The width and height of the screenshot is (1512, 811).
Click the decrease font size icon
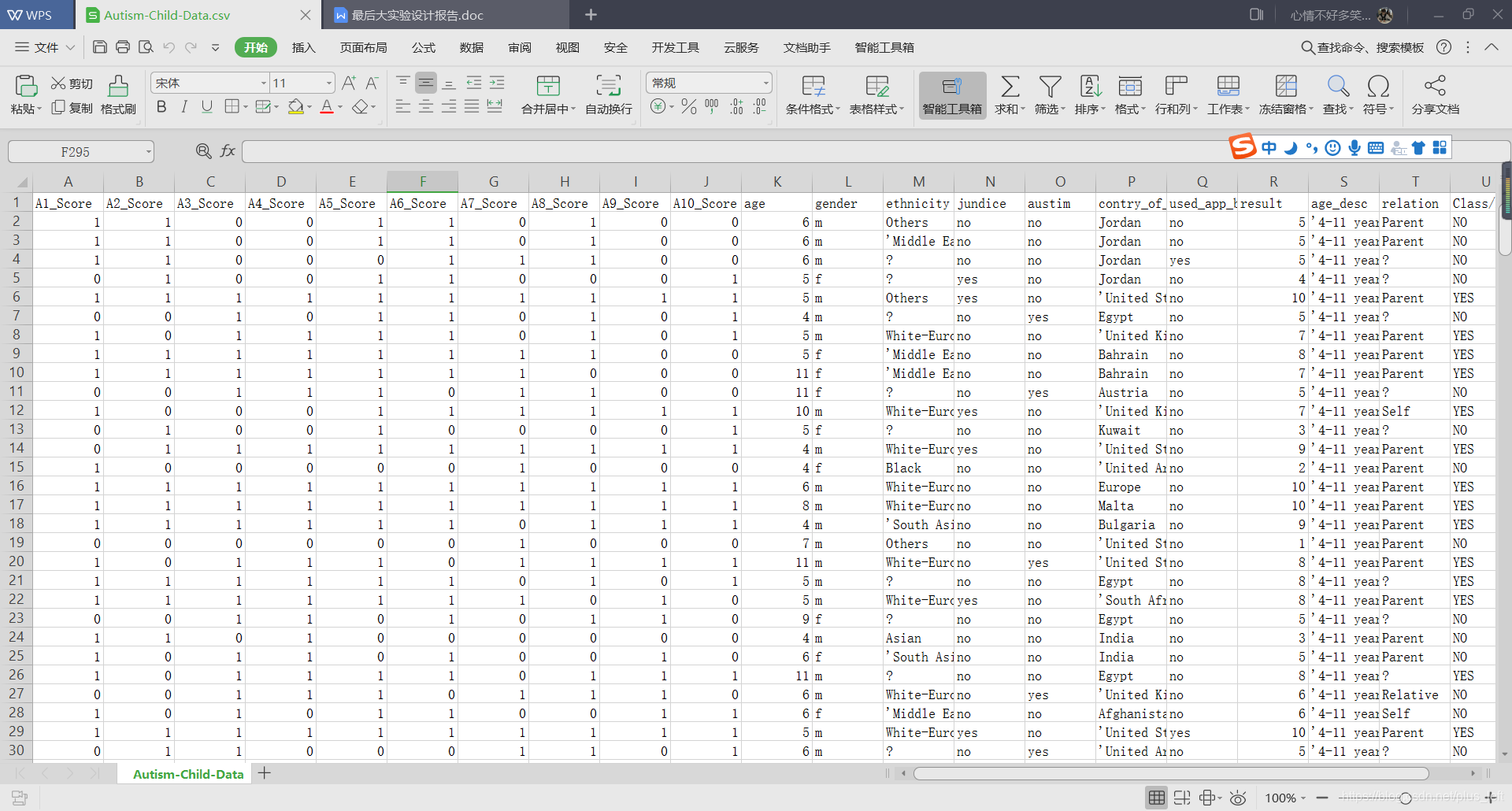click(372, 83)
